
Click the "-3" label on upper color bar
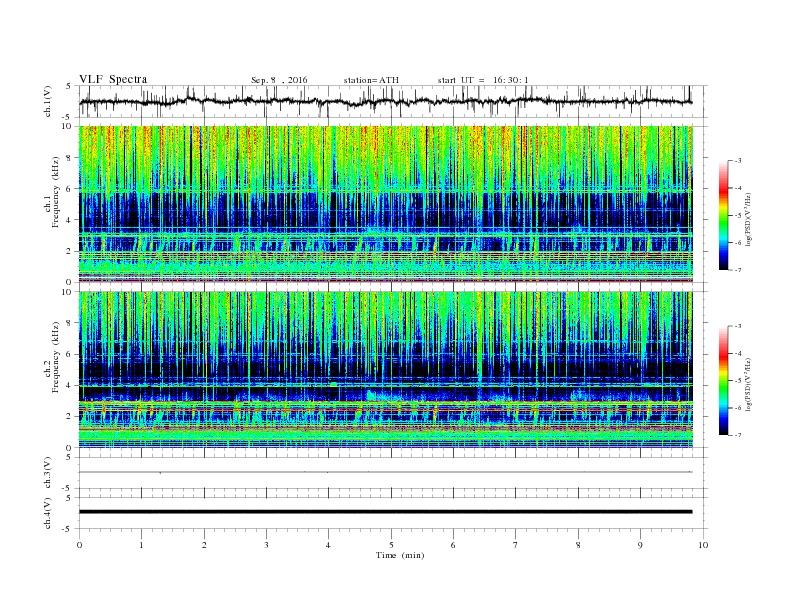[x=738, y=161]
